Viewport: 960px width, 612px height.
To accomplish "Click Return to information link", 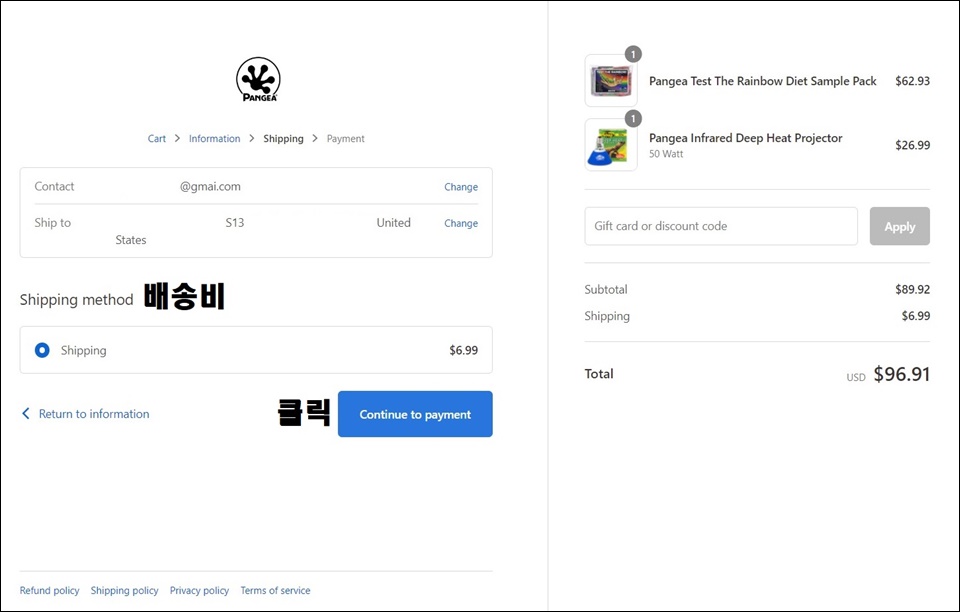I will pos(94,414).
